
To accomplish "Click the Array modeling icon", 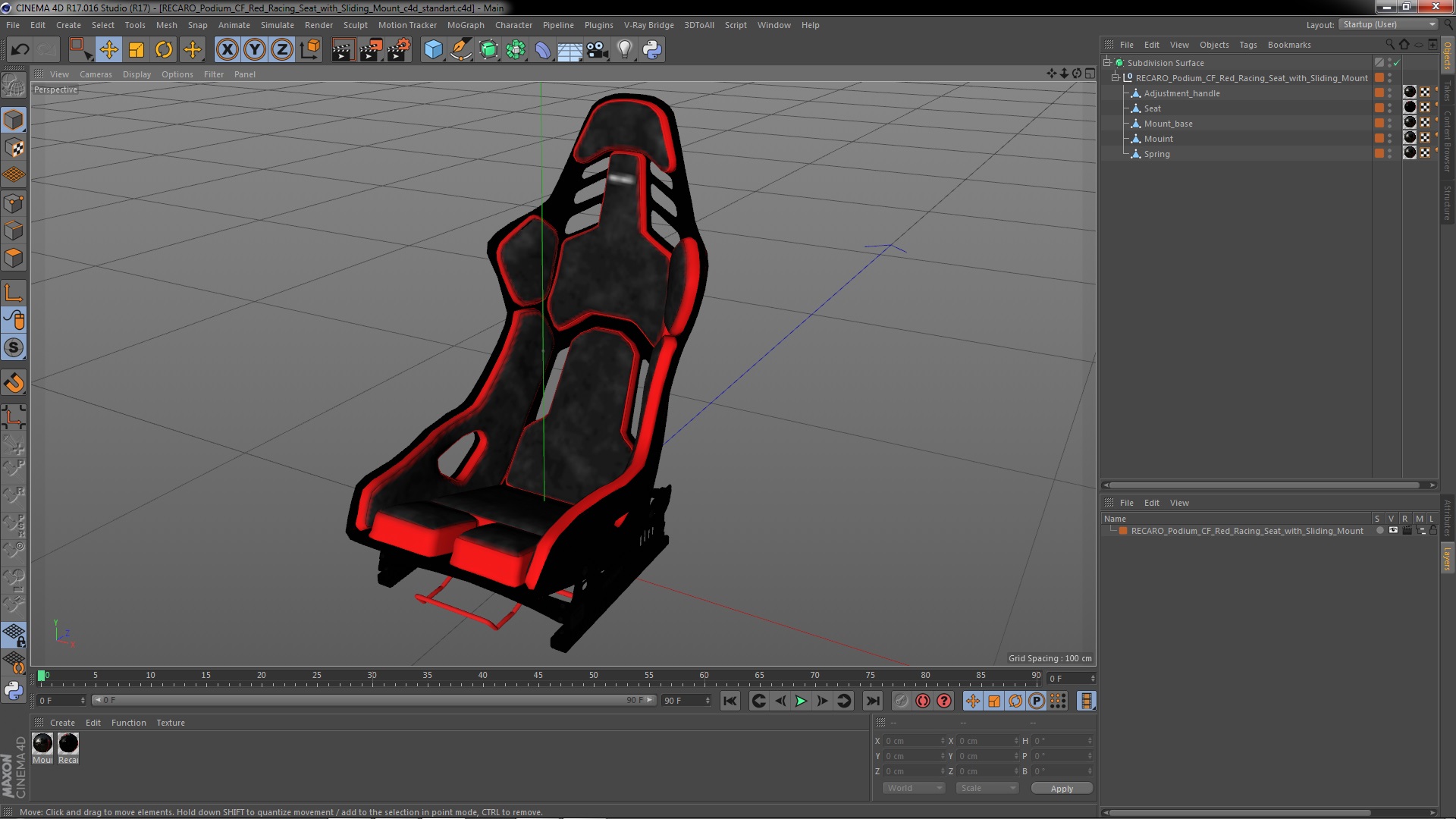I will (516, 50).
